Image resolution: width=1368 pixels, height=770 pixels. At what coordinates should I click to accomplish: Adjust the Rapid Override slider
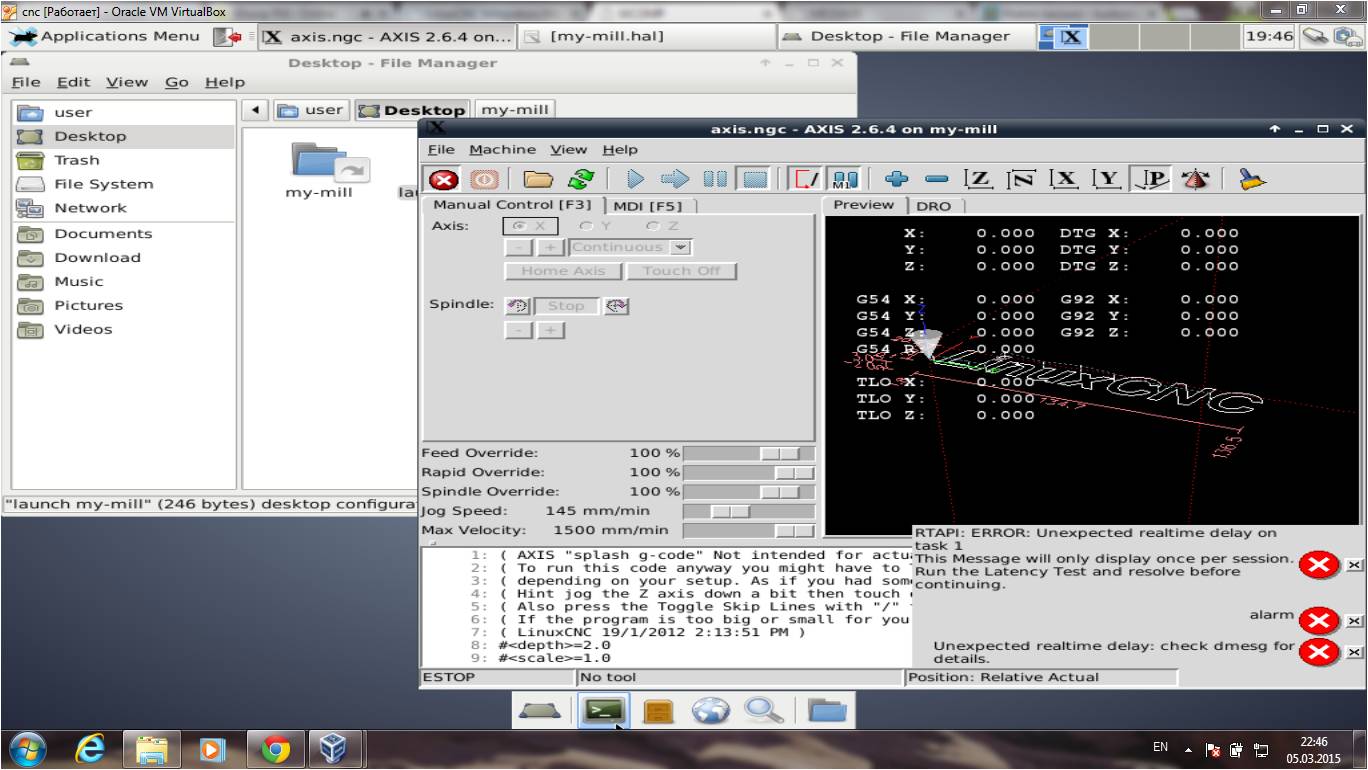click(749, 473)
